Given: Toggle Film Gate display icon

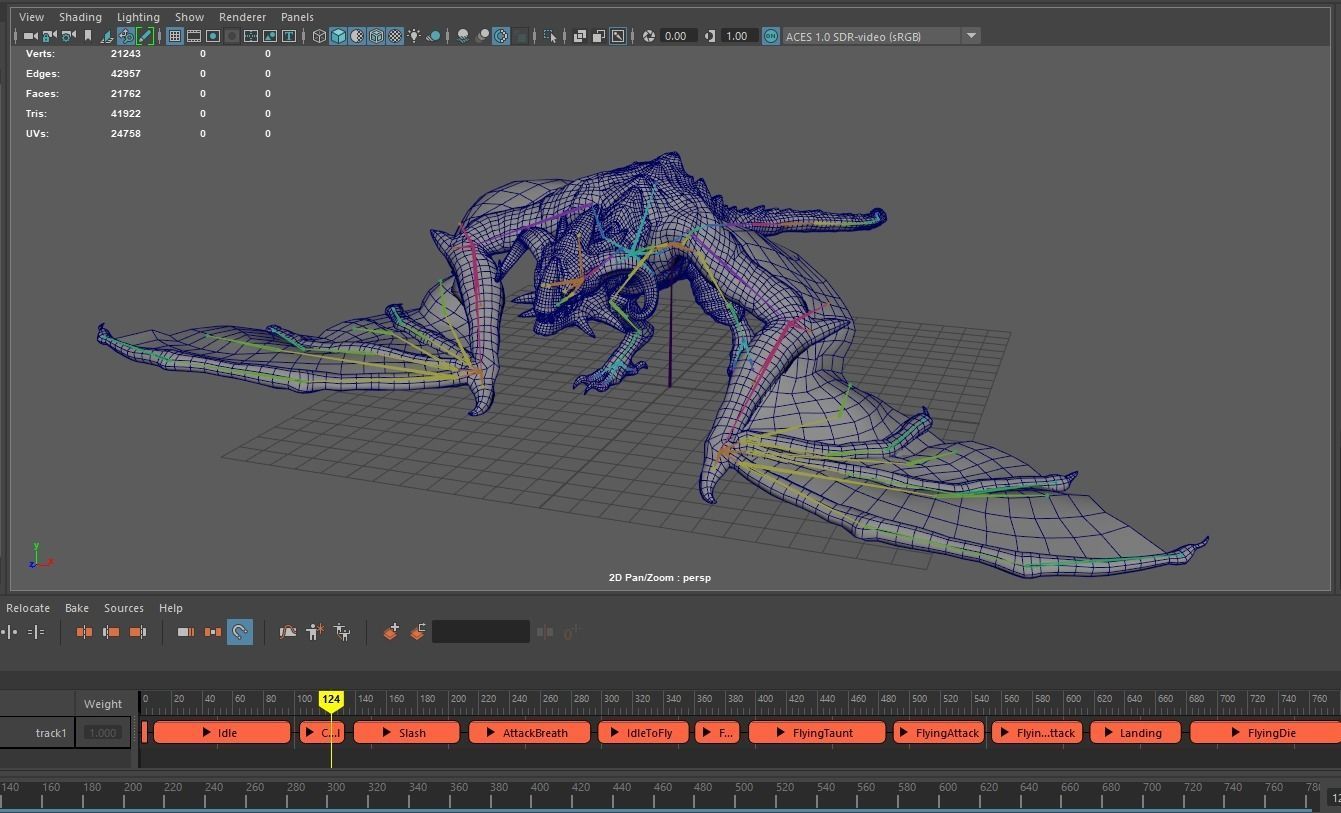Looking at the screenshot, I should click(194, 36).
